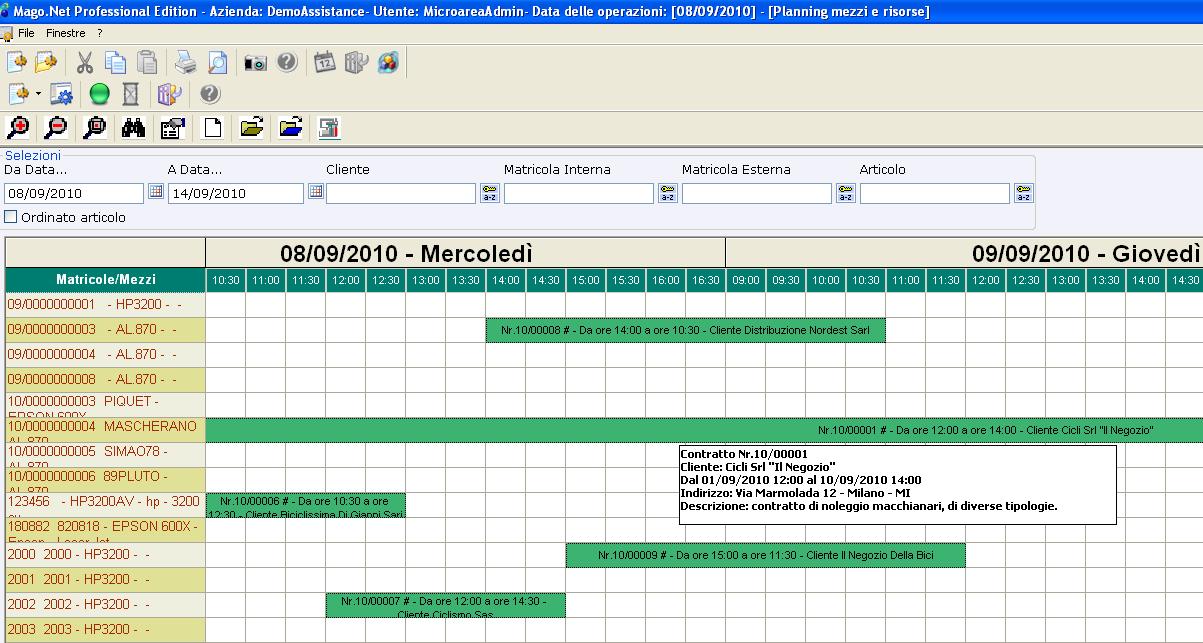Click the binoculars search icon
The width and height of the screenshot is (1203, 643).
[x=133, y=127]
